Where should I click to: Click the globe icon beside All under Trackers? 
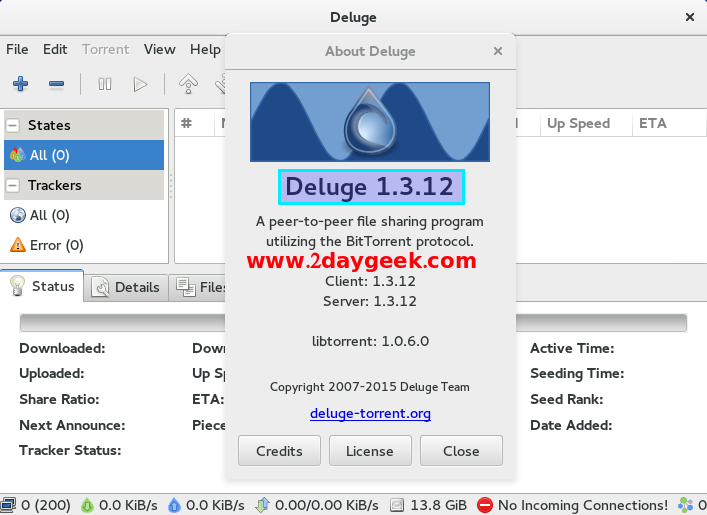tap(18, 215)
